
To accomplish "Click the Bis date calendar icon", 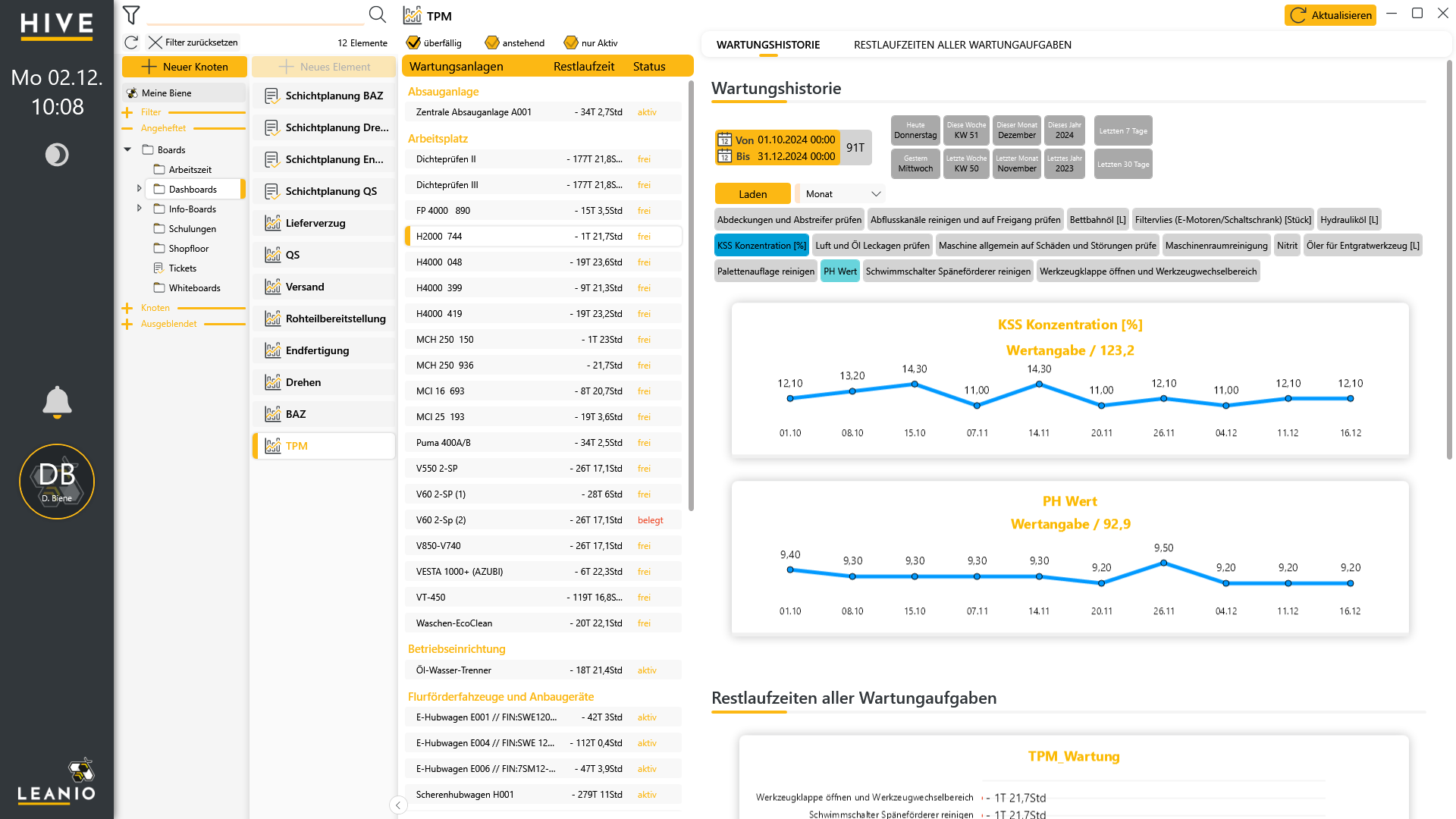I will 725,156.
